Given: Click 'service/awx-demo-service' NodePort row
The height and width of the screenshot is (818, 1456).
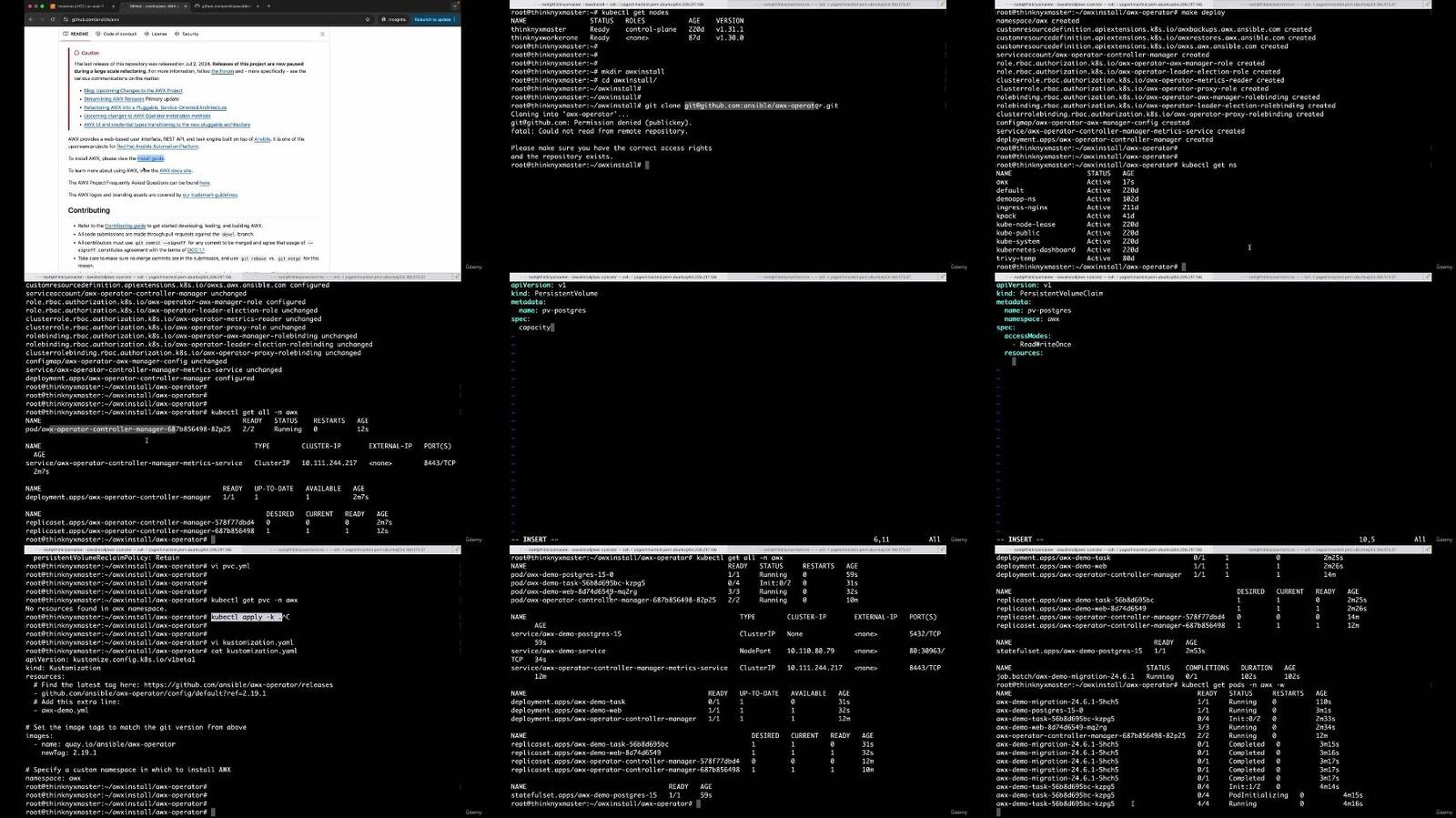Looking at the screenshot, I should click(728, 651).
